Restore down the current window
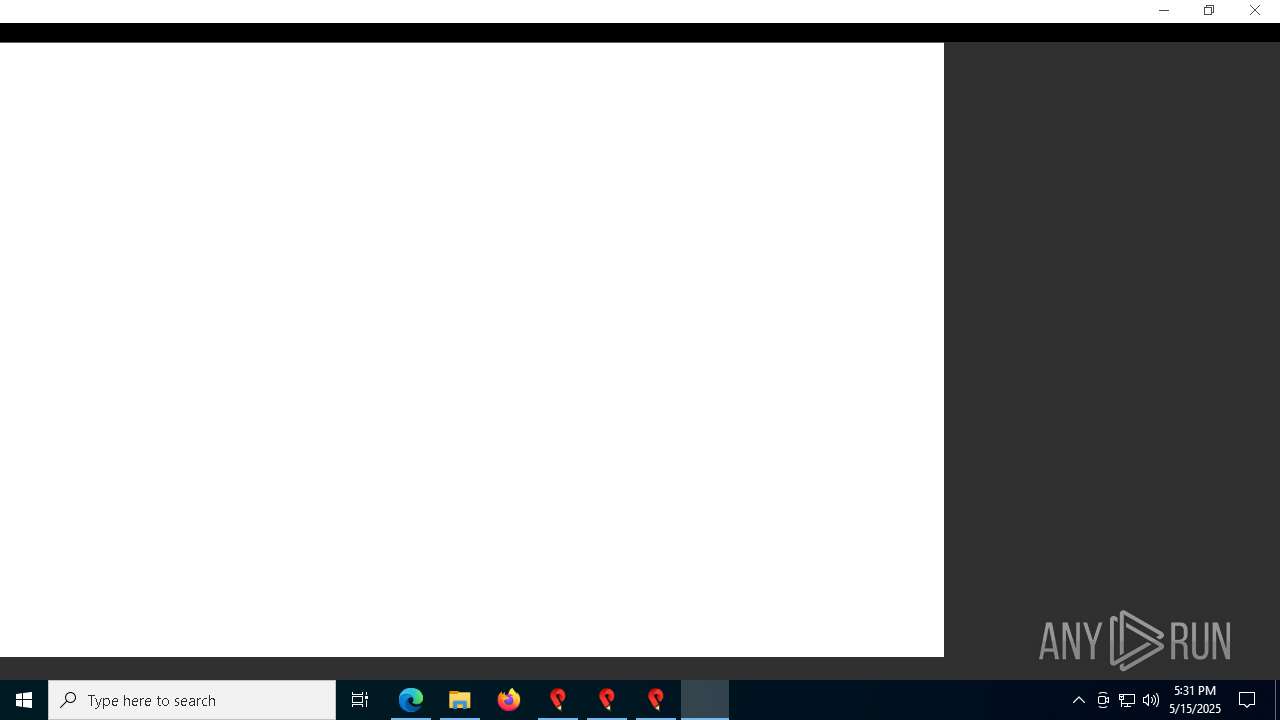 (x=1209, y=10)
